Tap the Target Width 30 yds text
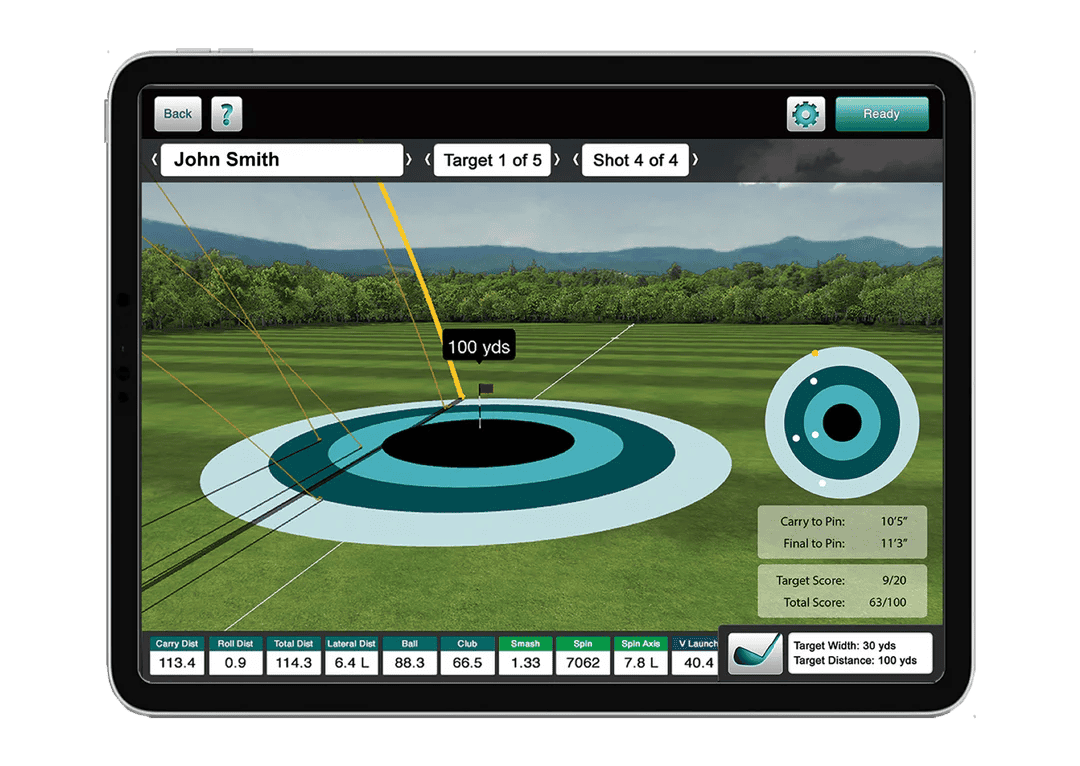 844,645
